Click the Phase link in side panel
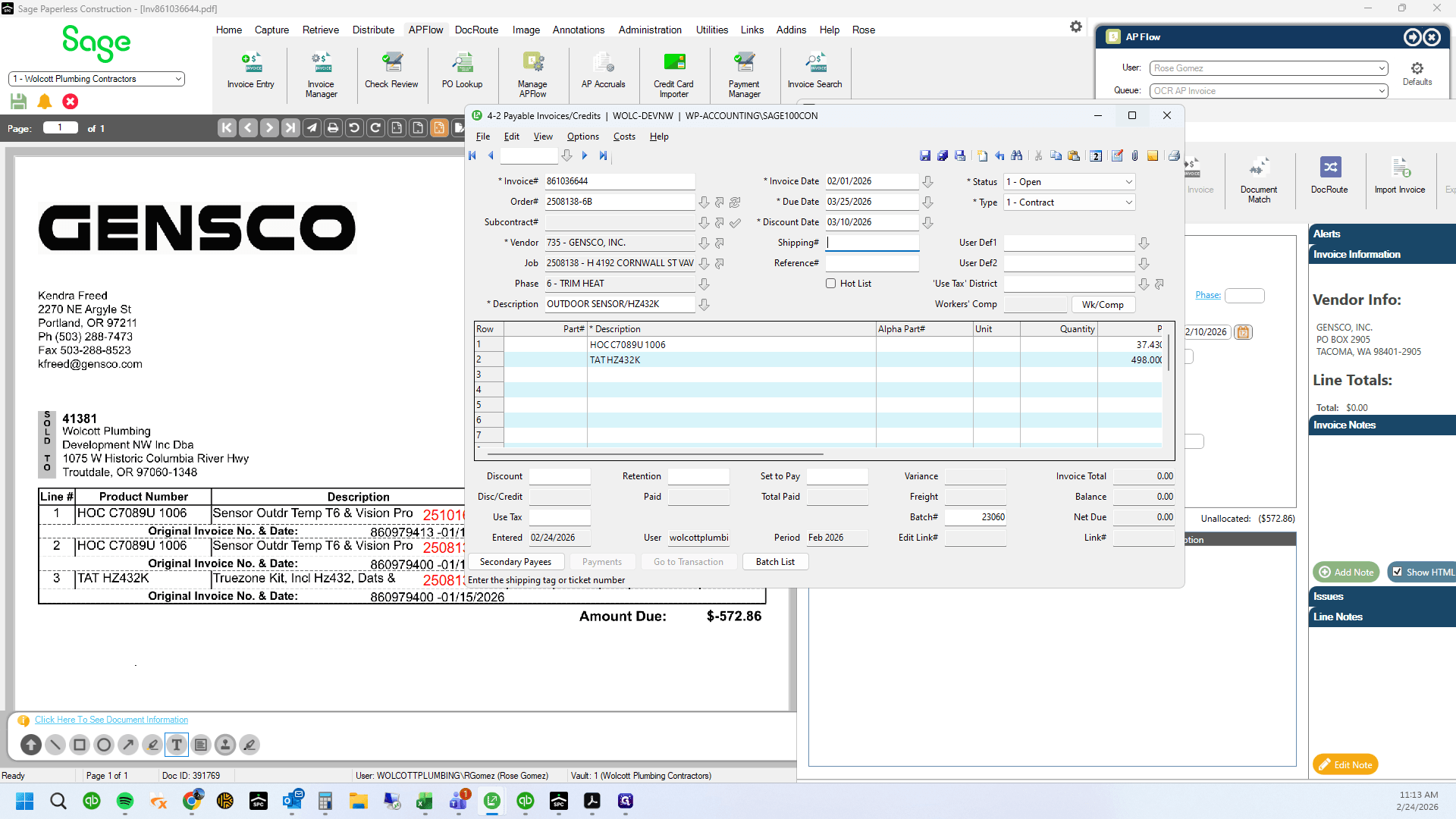 tap(1208, 295)
